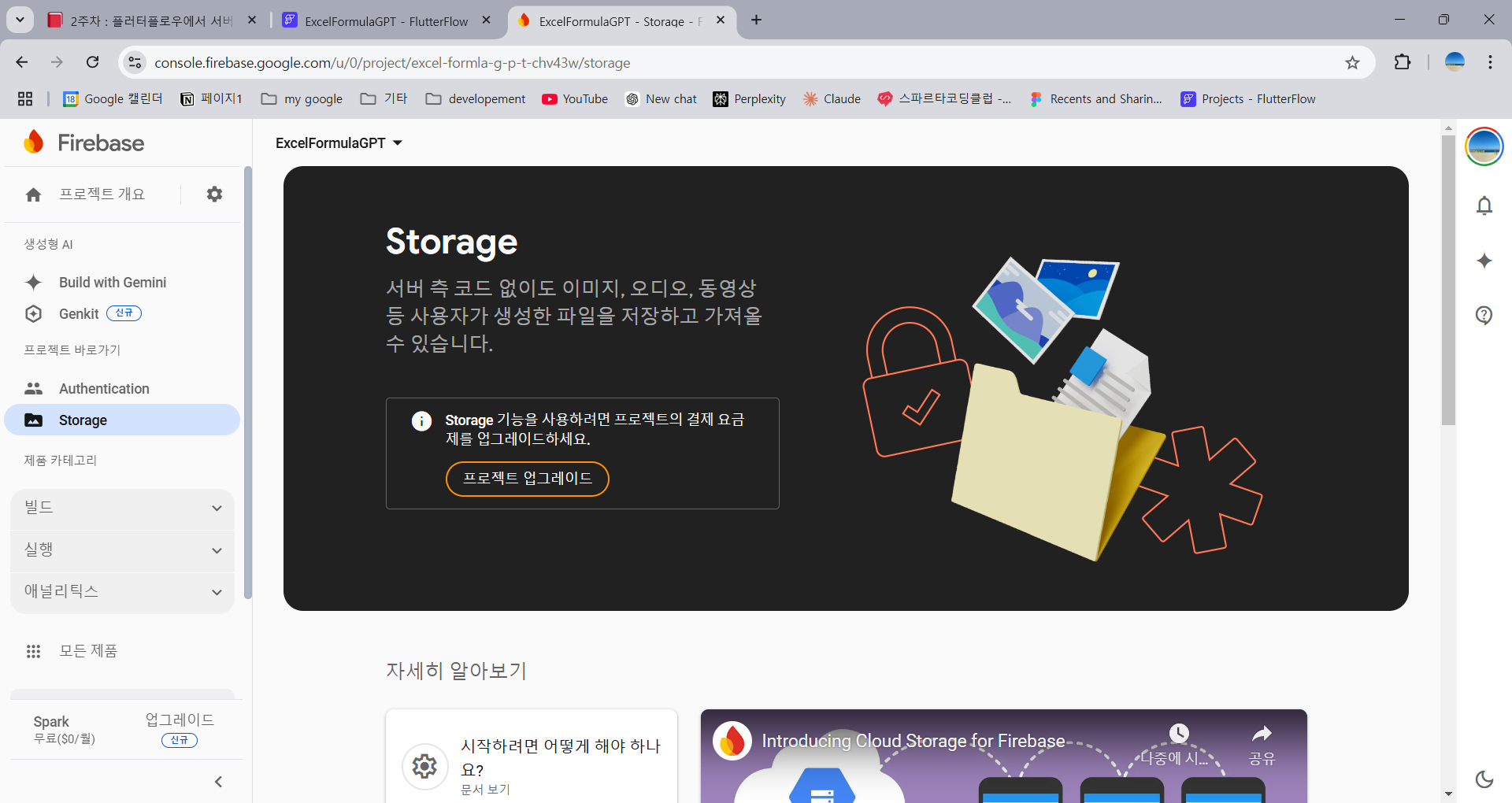
Task: Open apps grid in bookmarks bar
Action: 25,99
